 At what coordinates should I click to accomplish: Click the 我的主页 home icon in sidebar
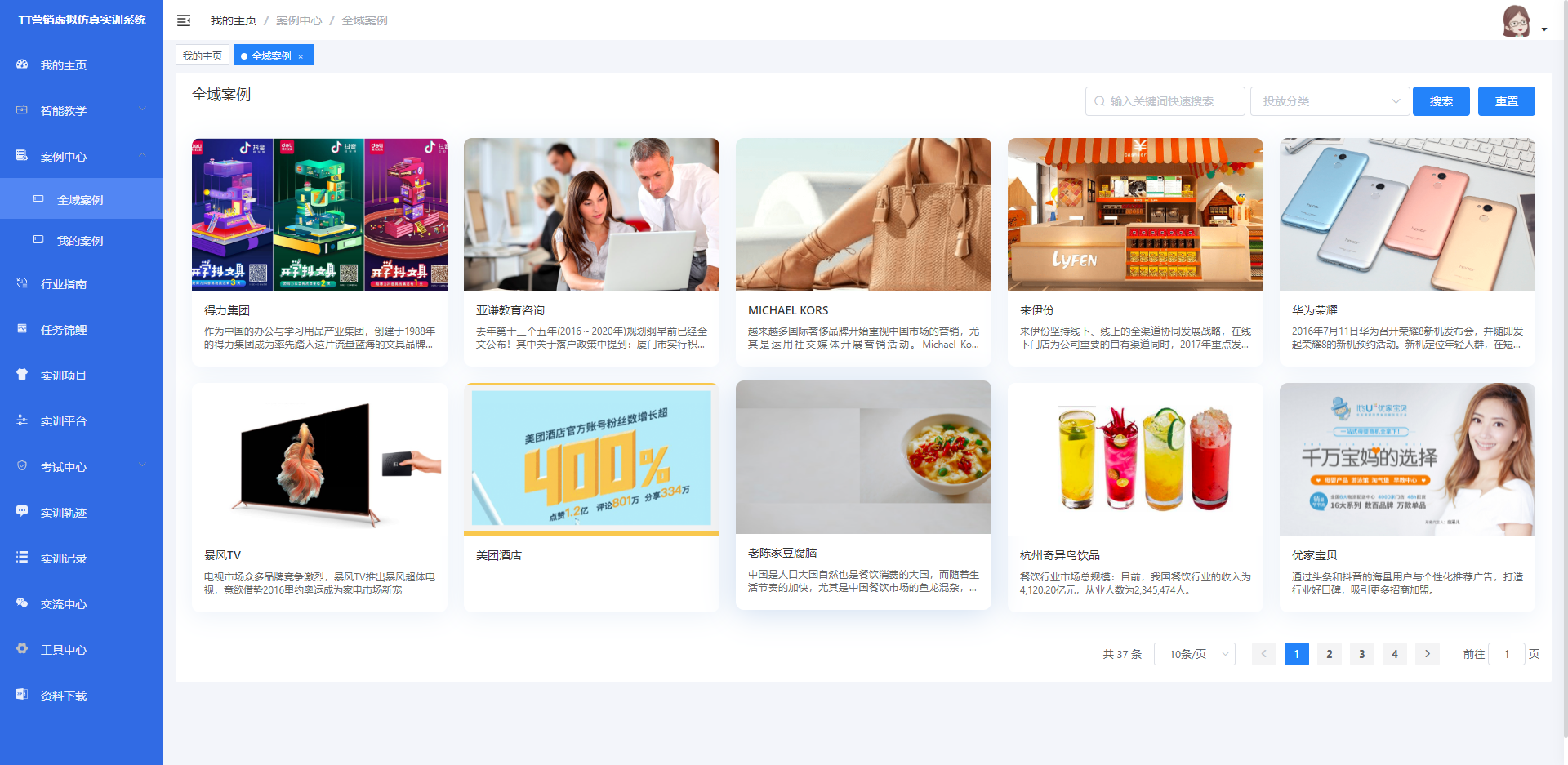coord(22,64)
